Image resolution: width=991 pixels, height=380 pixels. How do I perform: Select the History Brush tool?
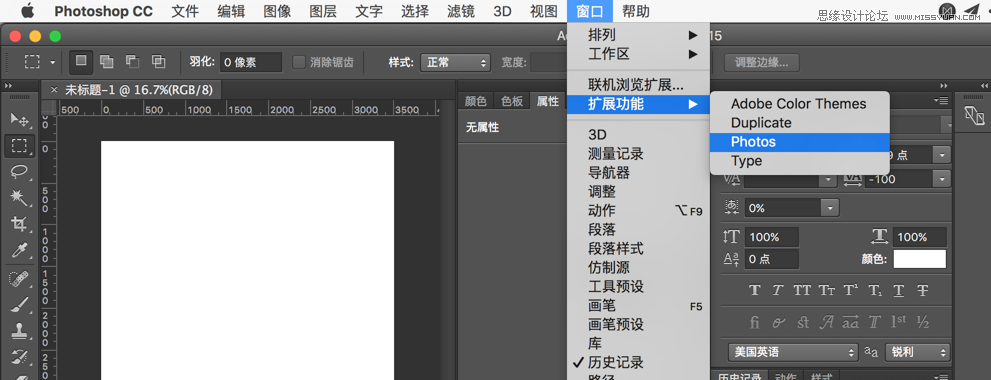tap(20, 357)
